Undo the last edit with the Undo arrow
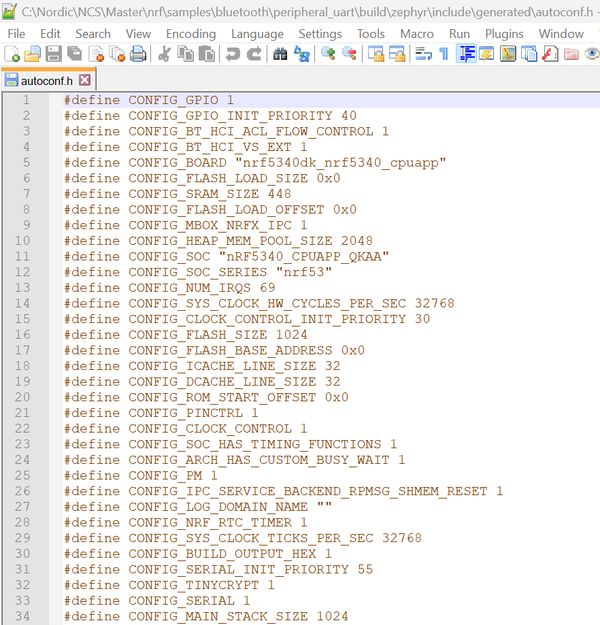Screen dimensions: 600x625 [x=233, y=54]
